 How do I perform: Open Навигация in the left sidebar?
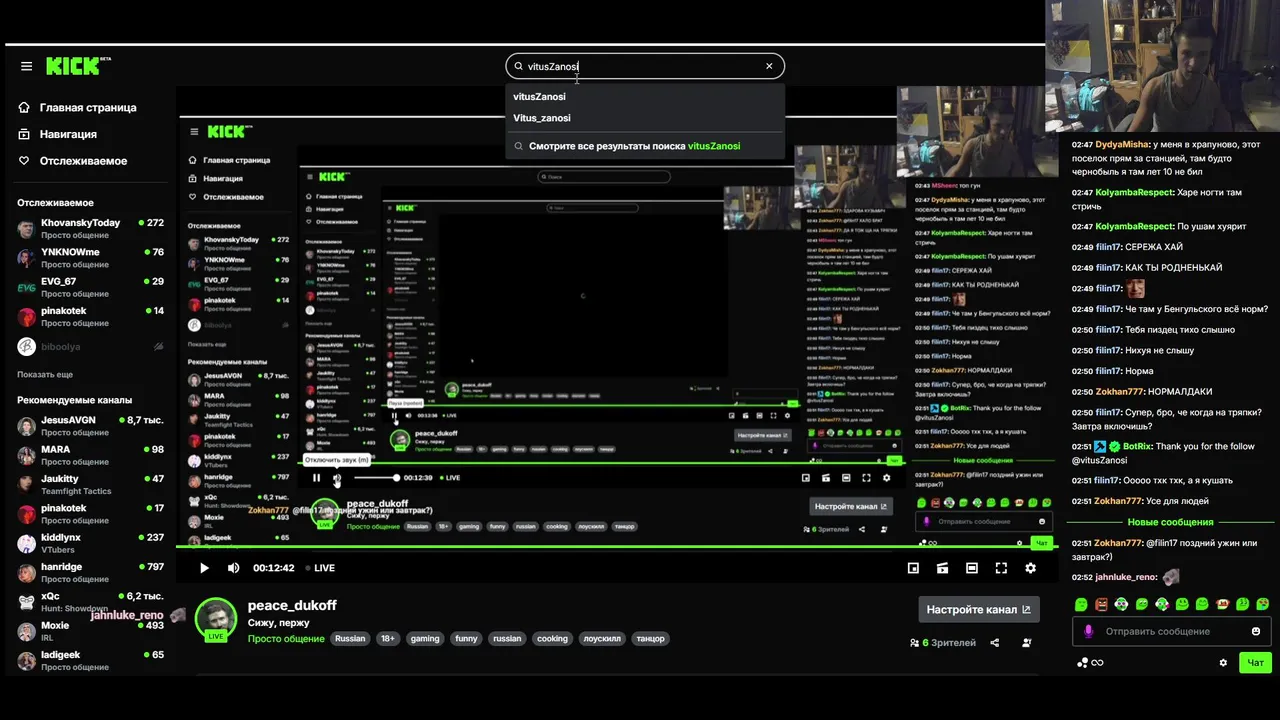[x=58, y=134]
